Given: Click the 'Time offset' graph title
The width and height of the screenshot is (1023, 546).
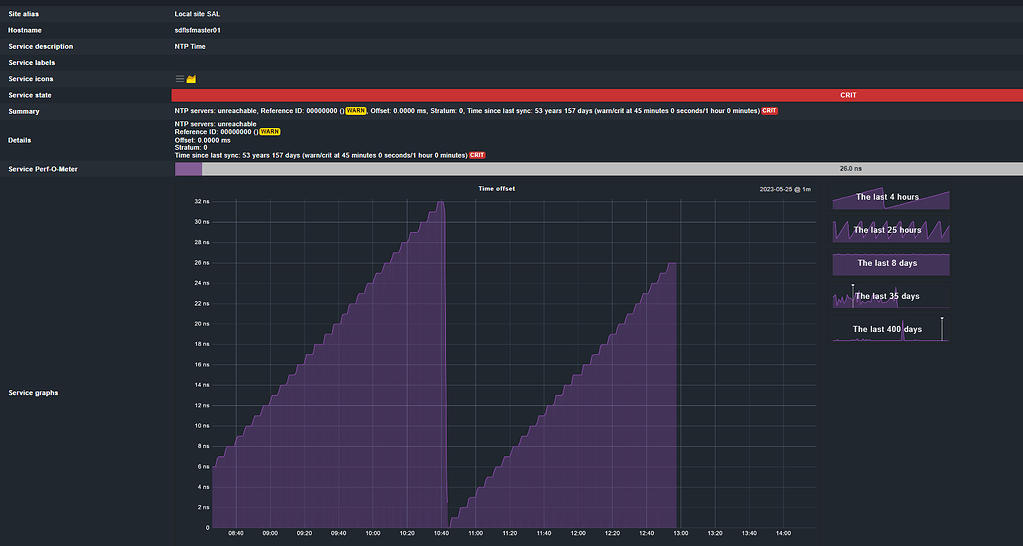Looking at the screenshot, I should click(x=497, y=188).
